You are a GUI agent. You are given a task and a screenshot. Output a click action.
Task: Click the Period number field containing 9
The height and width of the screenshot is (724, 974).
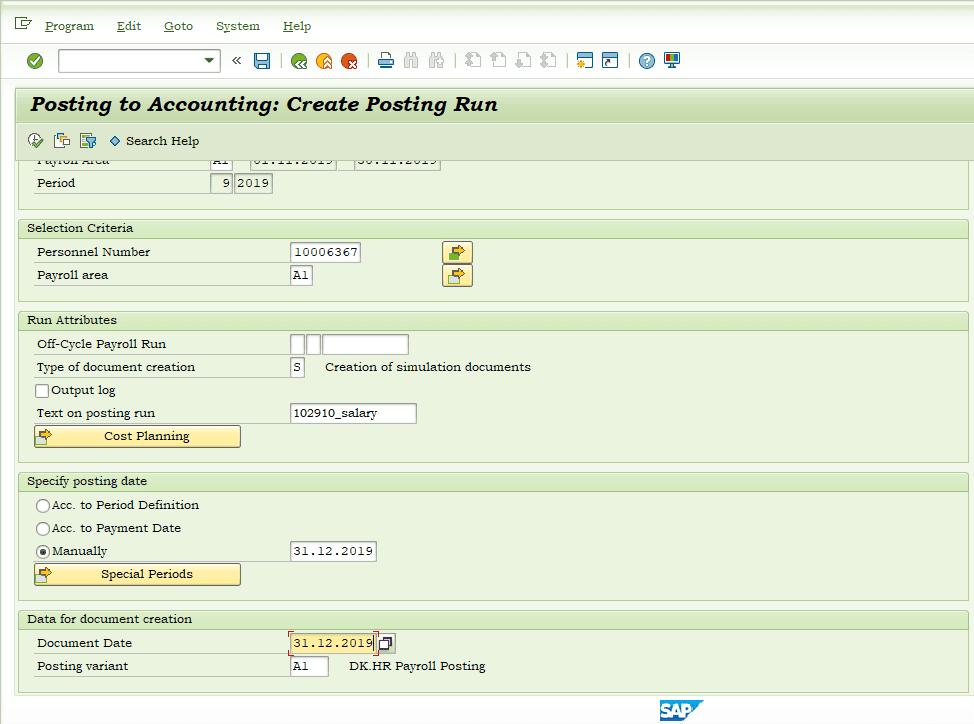click(221, 183)
